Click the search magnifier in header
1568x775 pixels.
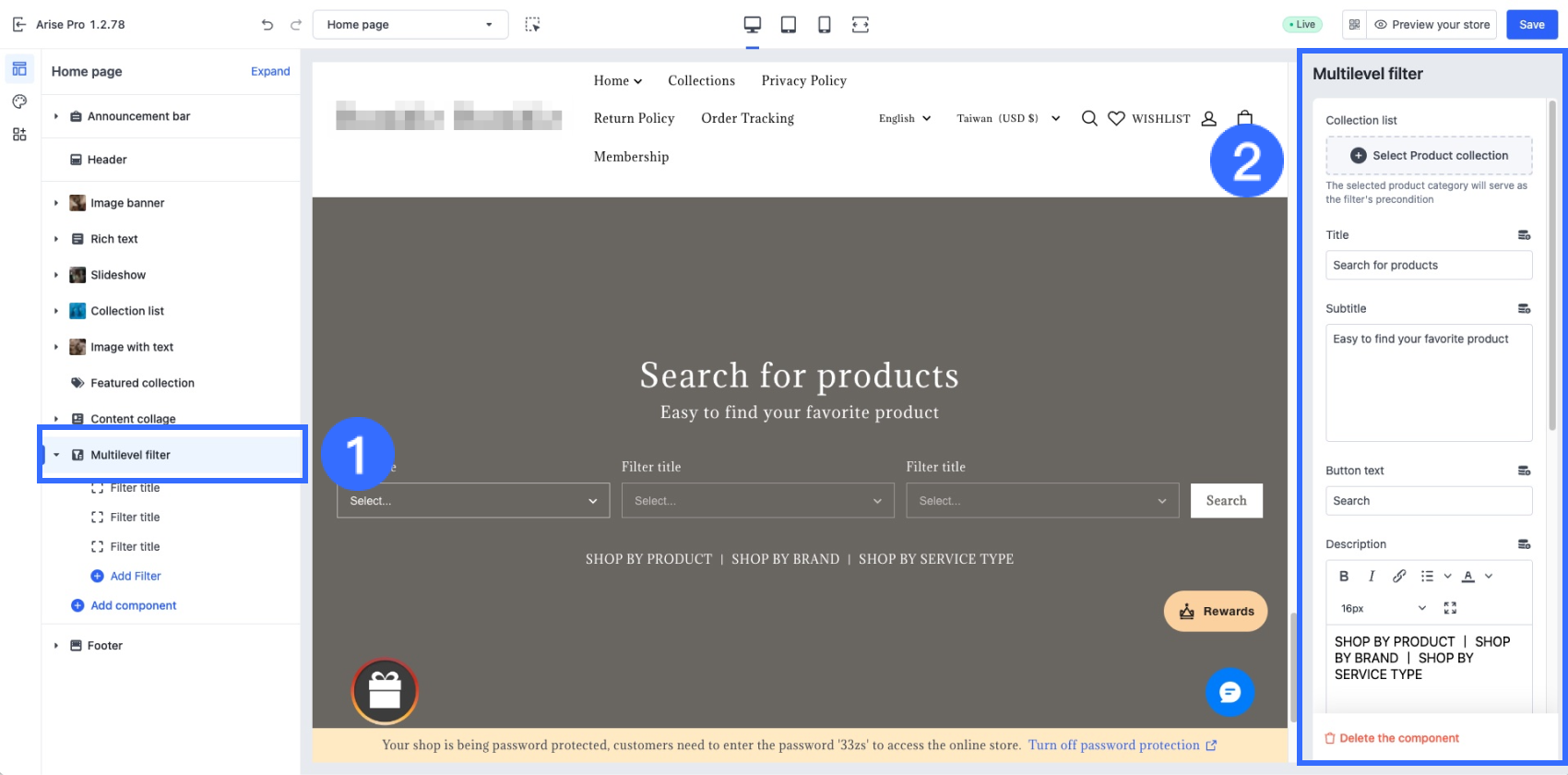(1089, 118)
